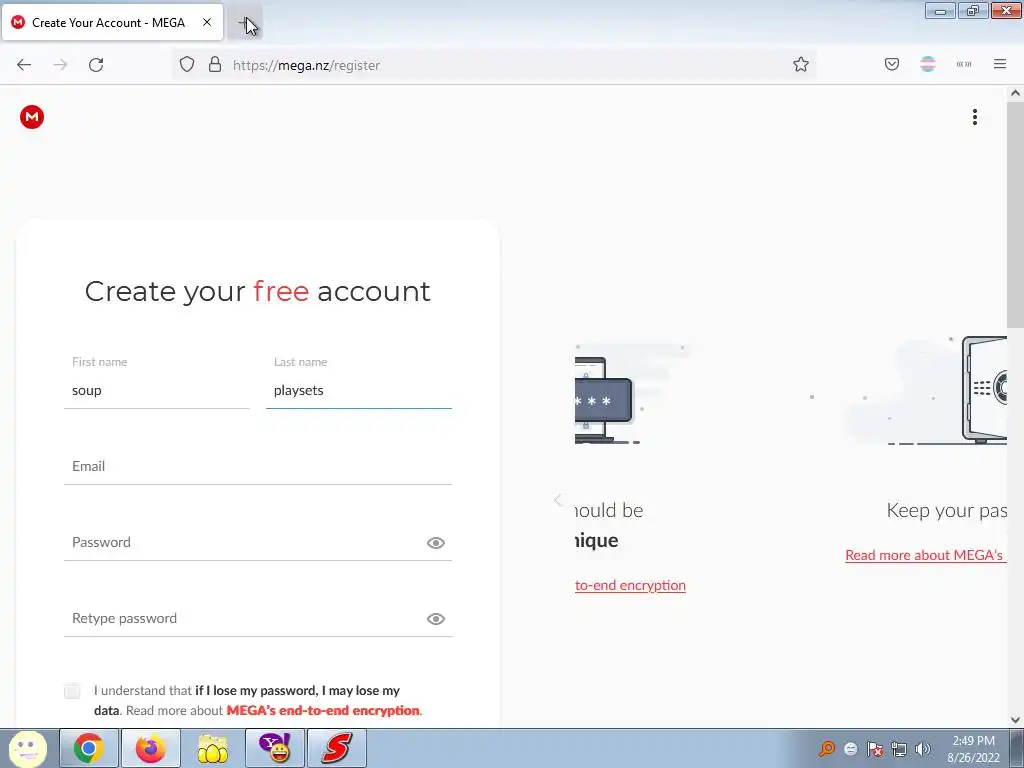
Task: Bookmark this page with the star icon
Action: point(801,64)
